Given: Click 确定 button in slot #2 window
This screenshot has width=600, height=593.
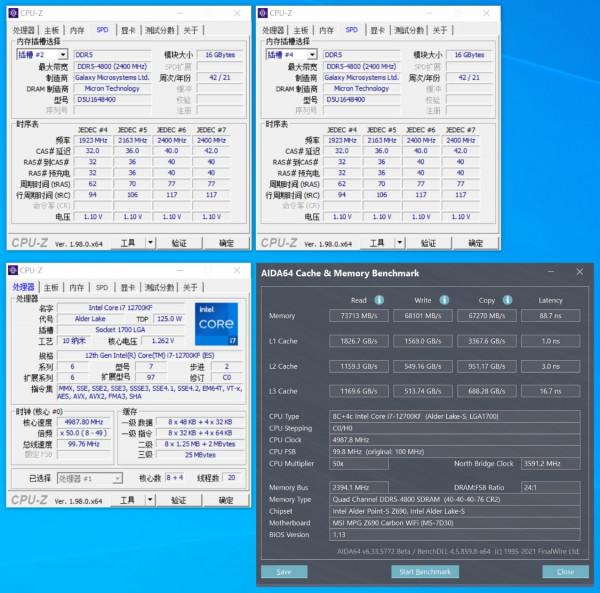Looking at the screenshot, I should [x=226, y=243].
